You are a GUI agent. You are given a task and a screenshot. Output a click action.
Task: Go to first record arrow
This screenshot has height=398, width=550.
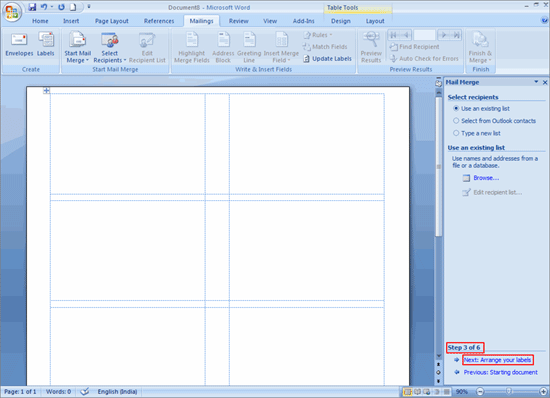coord(394,35)
